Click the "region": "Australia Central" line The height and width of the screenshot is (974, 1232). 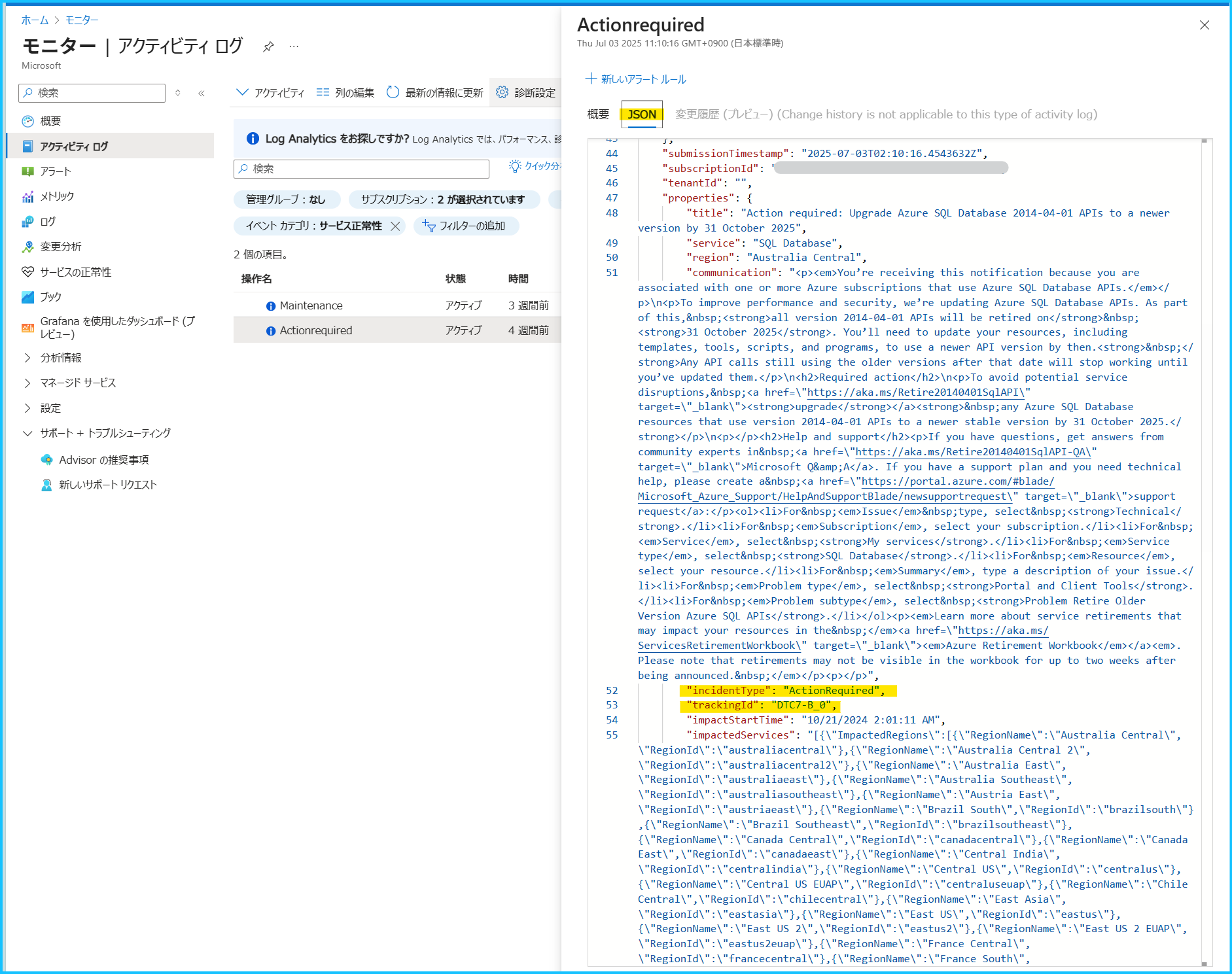click(775, 258)
